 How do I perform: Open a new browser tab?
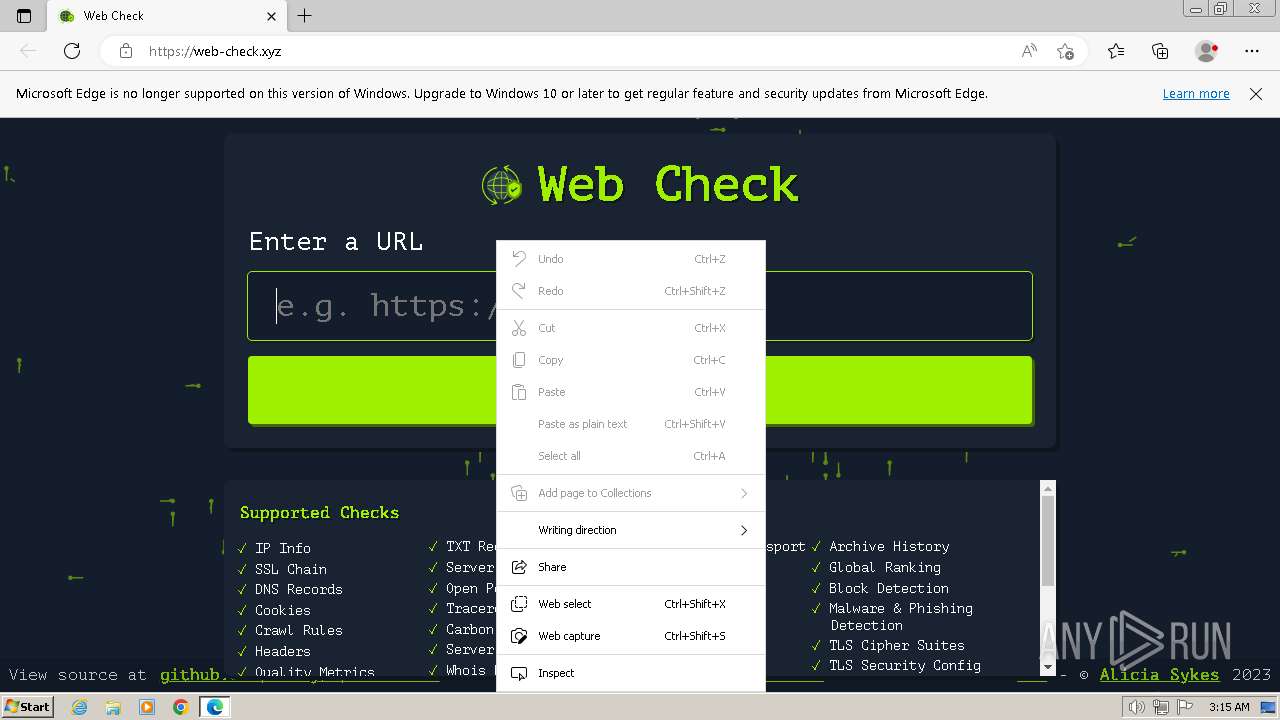pyautogui.click(x=305, y=15)
